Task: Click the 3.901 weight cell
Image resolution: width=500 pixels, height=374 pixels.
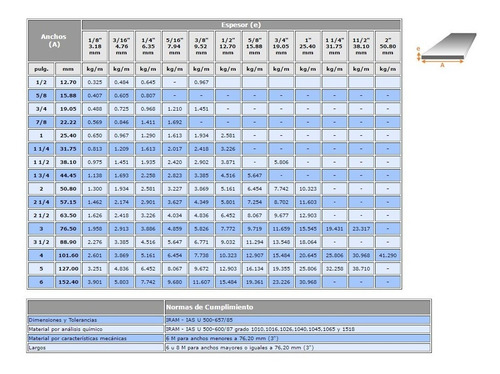Action: tap(95, 282)
